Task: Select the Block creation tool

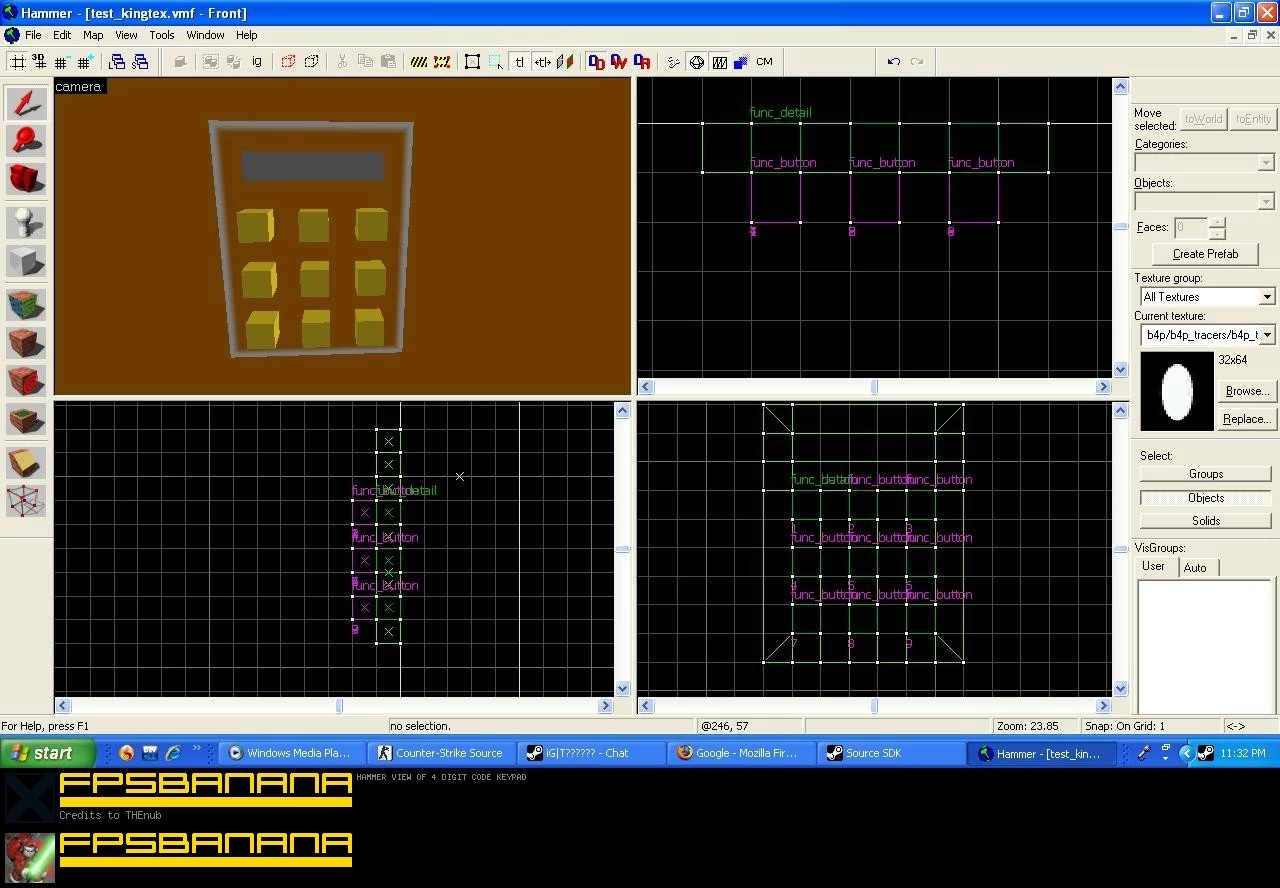Action: click(x=26, y=261)
